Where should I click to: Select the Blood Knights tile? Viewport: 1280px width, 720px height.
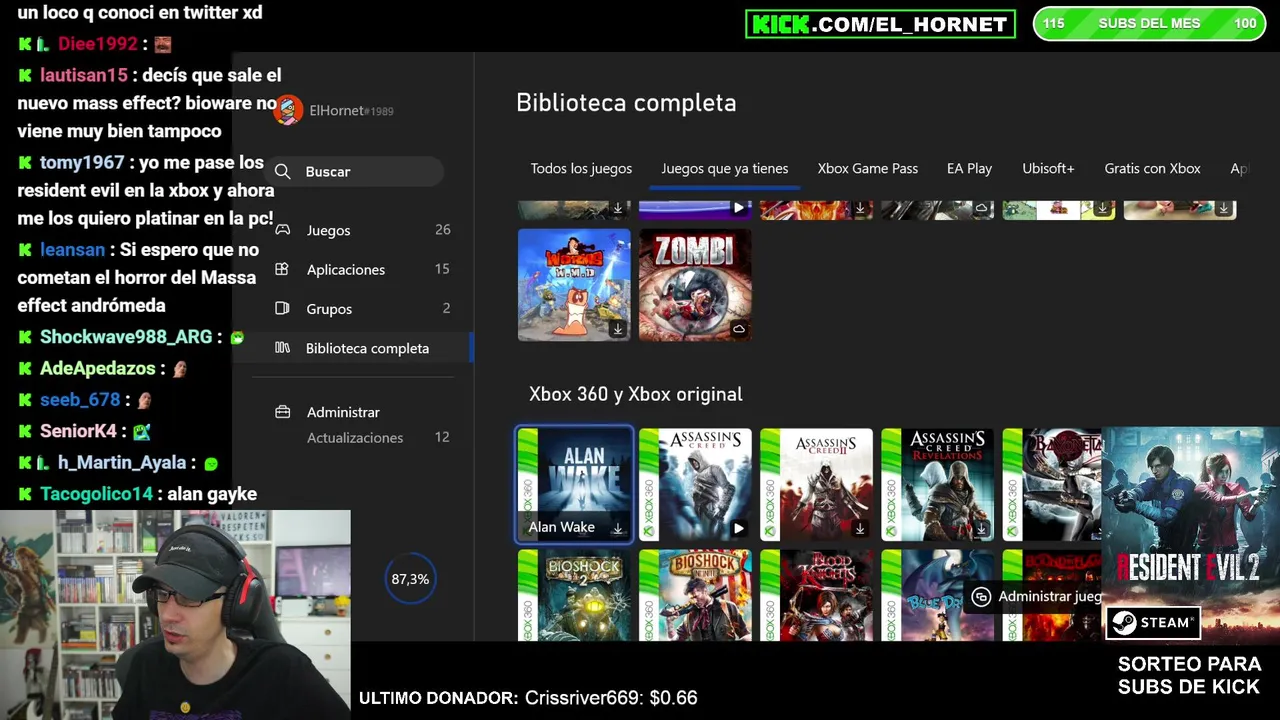click(816, 595)
